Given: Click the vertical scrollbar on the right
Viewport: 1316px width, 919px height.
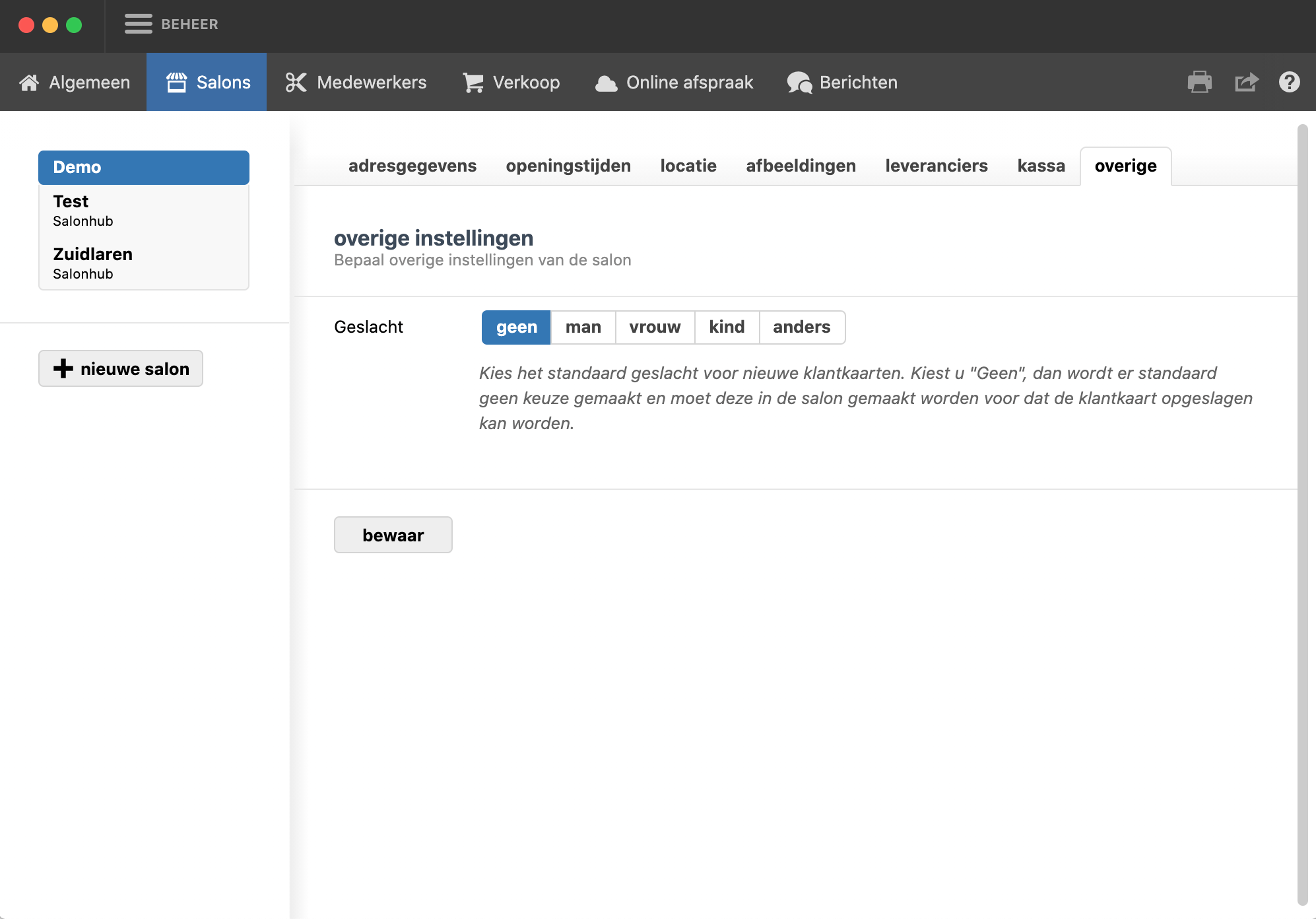Looking at the screenshot, I should (1302, 515).
